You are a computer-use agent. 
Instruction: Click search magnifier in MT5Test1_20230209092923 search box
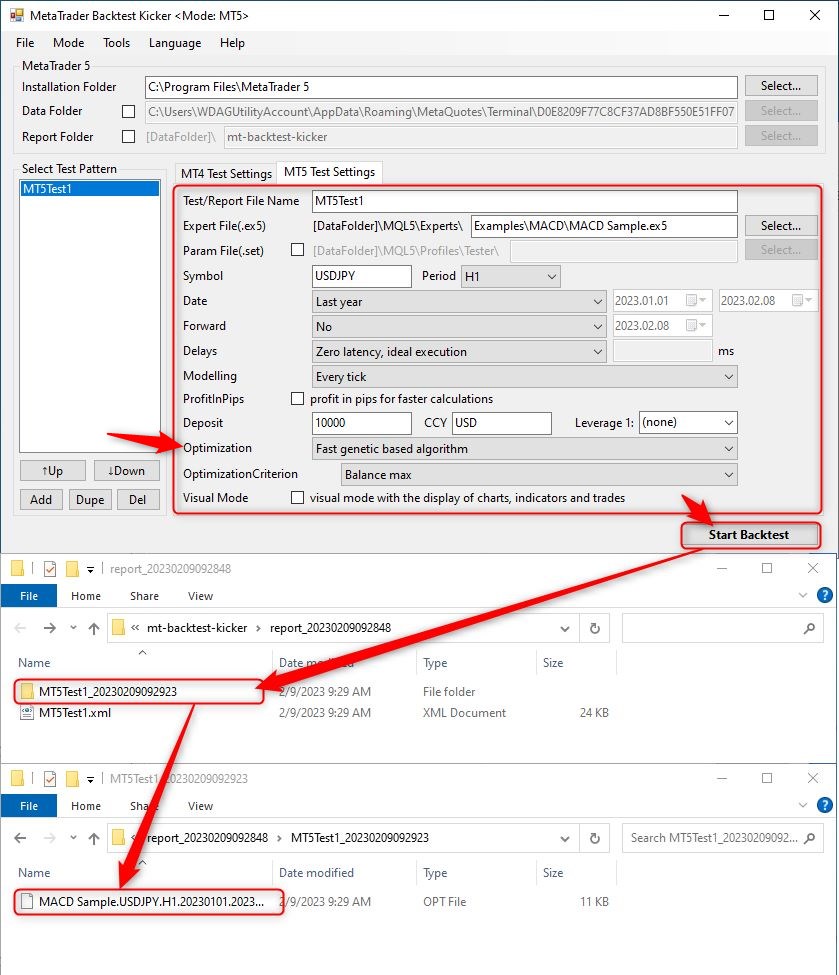point(809,838)
